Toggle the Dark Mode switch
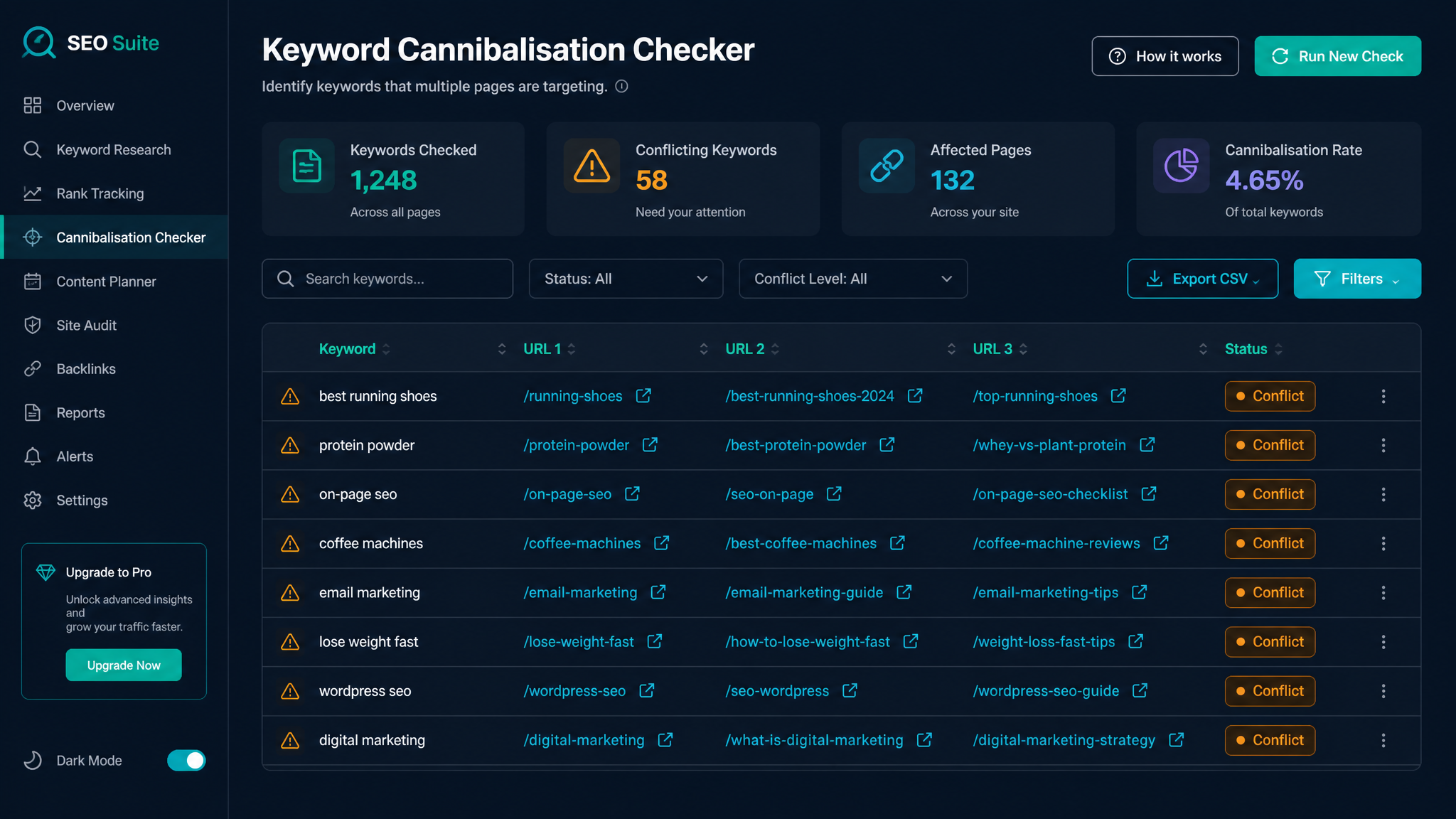This screenshot has width=1456, height=819. coord(186,761)
